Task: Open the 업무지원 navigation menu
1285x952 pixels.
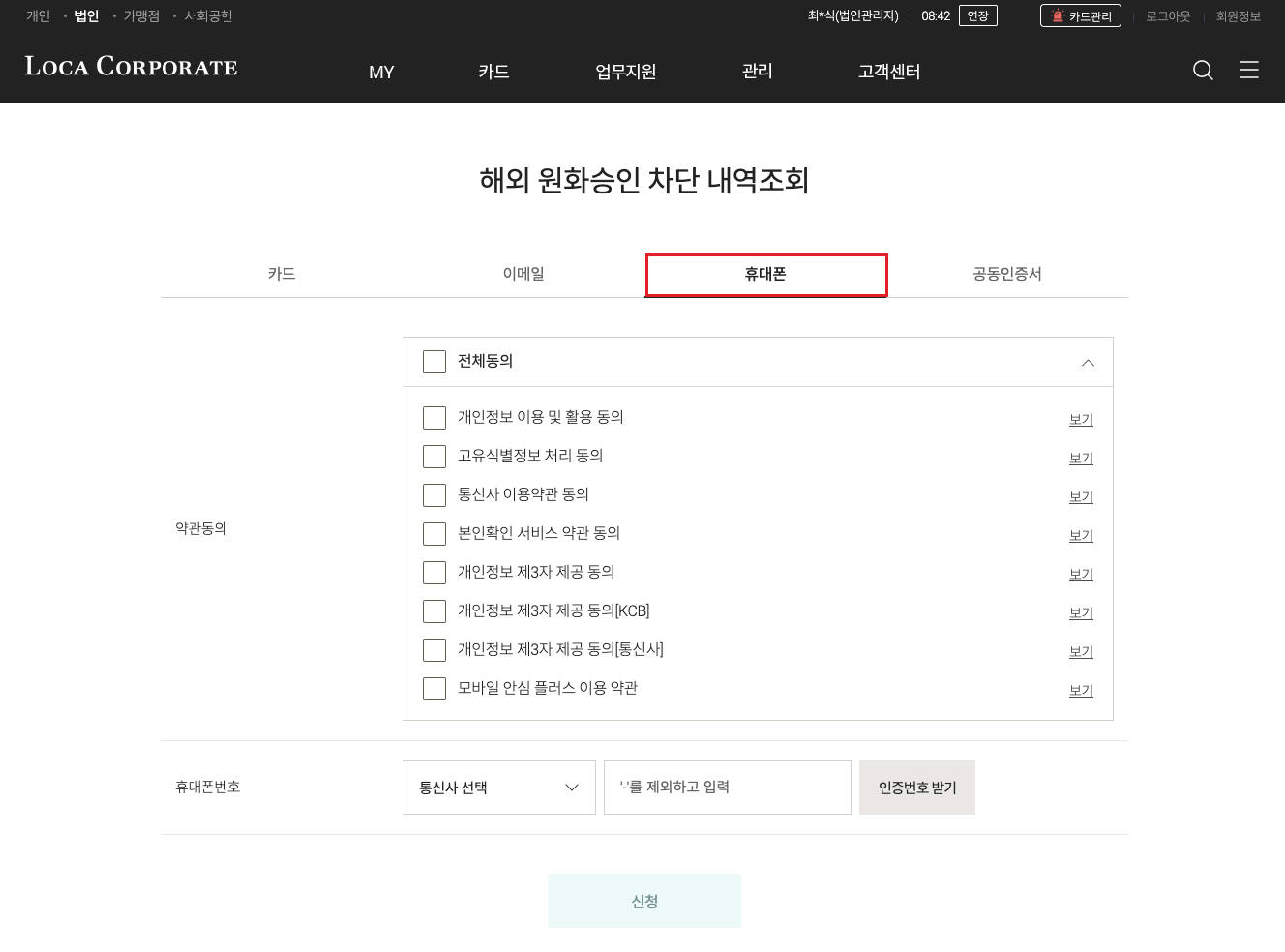Action: coord(626,72)
